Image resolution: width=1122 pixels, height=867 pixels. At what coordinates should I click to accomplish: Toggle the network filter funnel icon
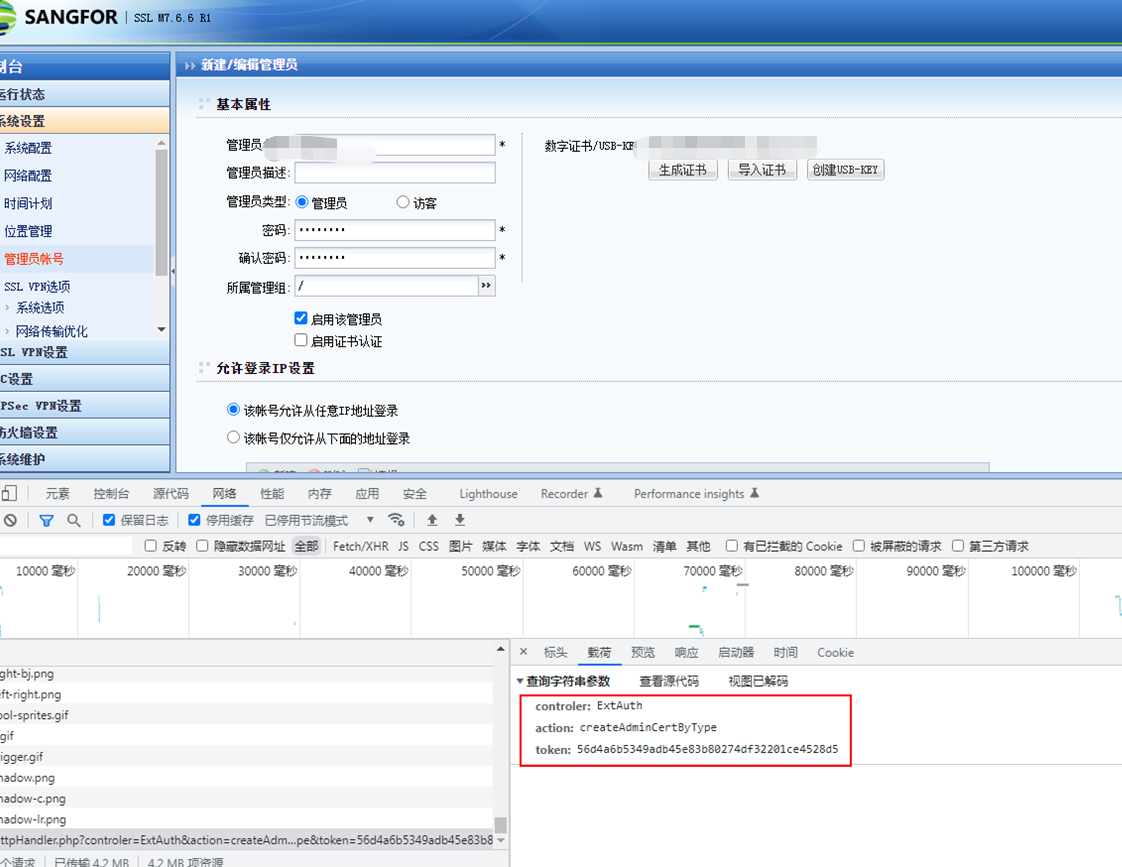click(x=46, y=520)
